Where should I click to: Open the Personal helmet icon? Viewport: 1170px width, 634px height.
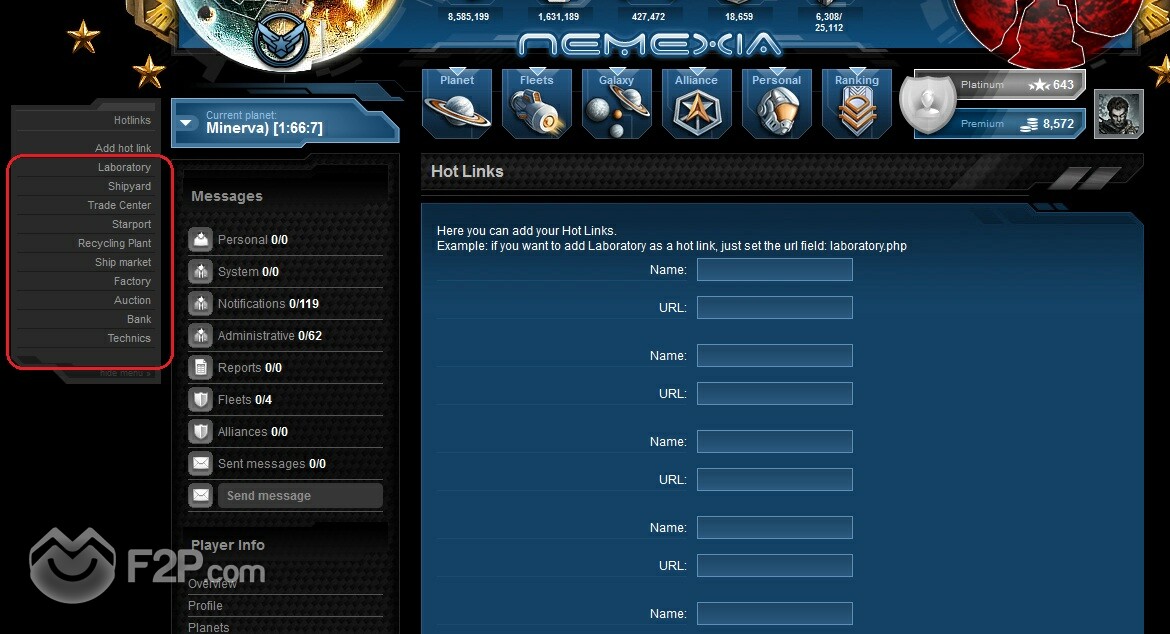(x=777, y=104)
